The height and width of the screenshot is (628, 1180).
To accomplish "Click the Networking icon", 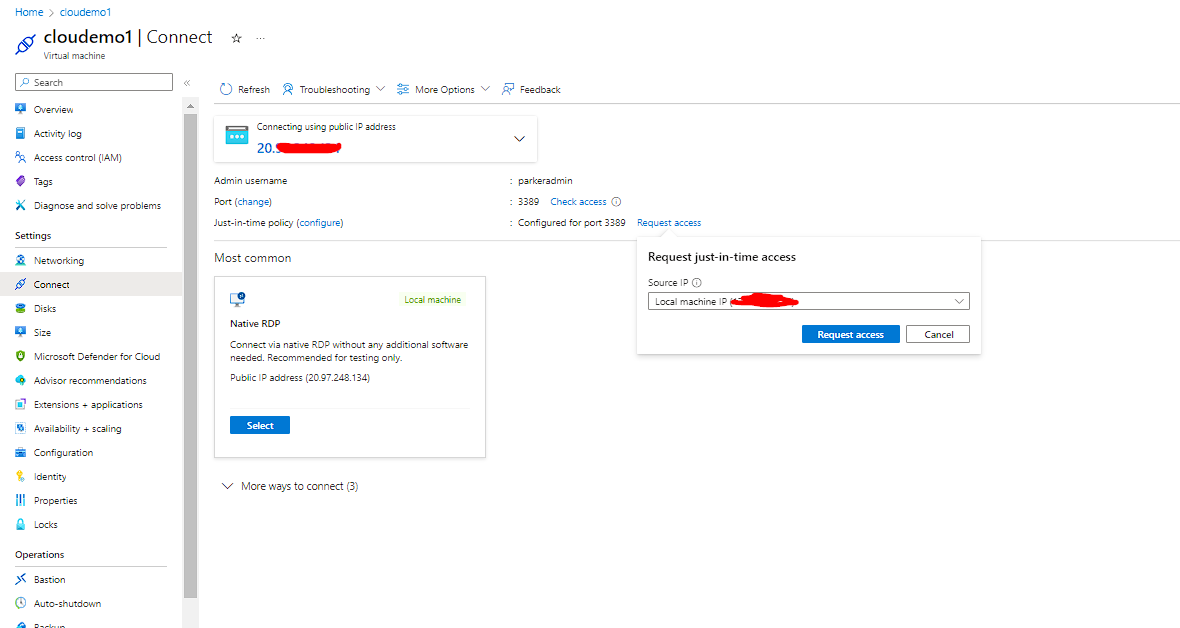I will click(20, 261).
